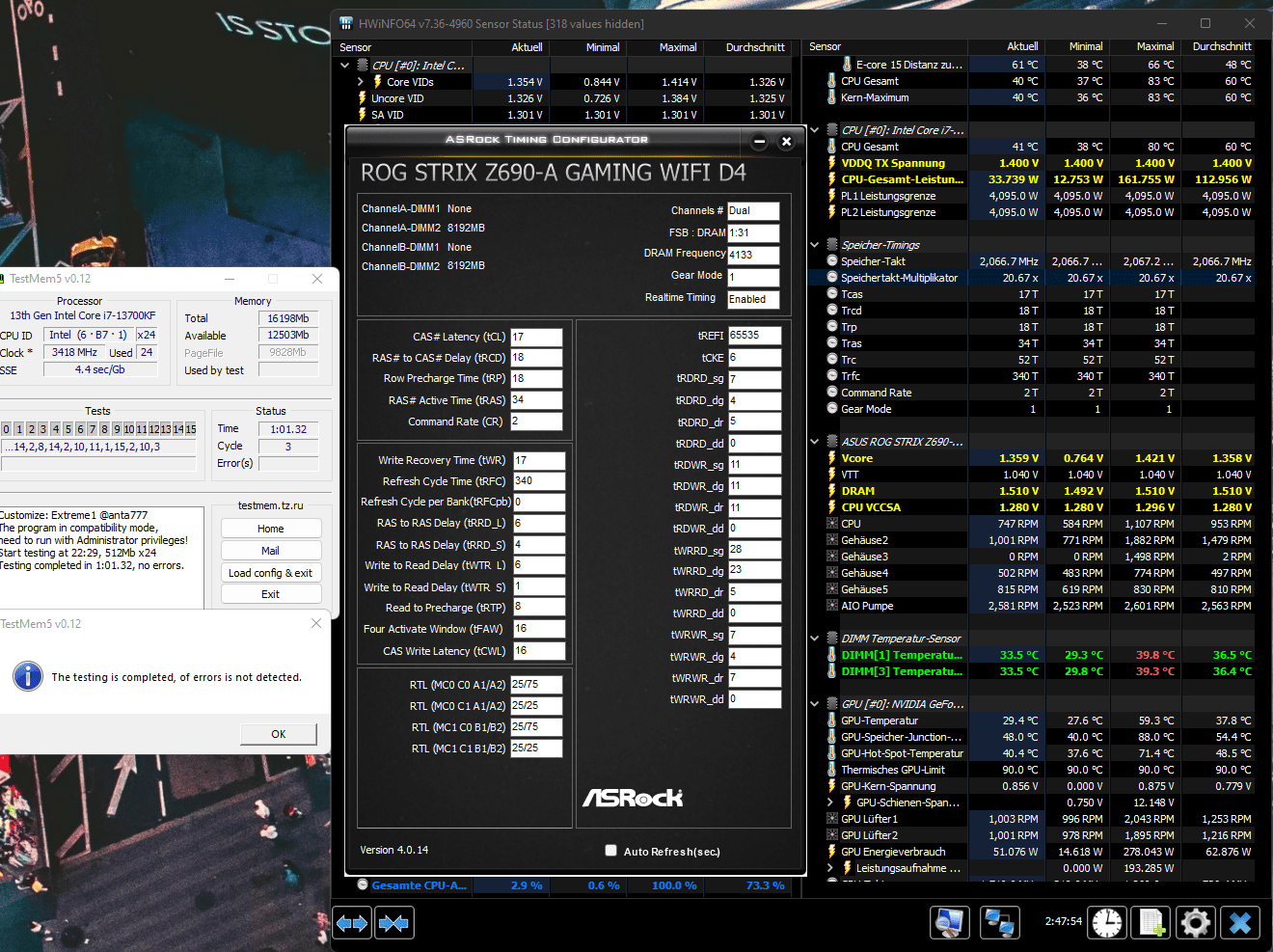Click the left Maximal column header
This screenshot has height=952, width=1273.
(664, 47)
